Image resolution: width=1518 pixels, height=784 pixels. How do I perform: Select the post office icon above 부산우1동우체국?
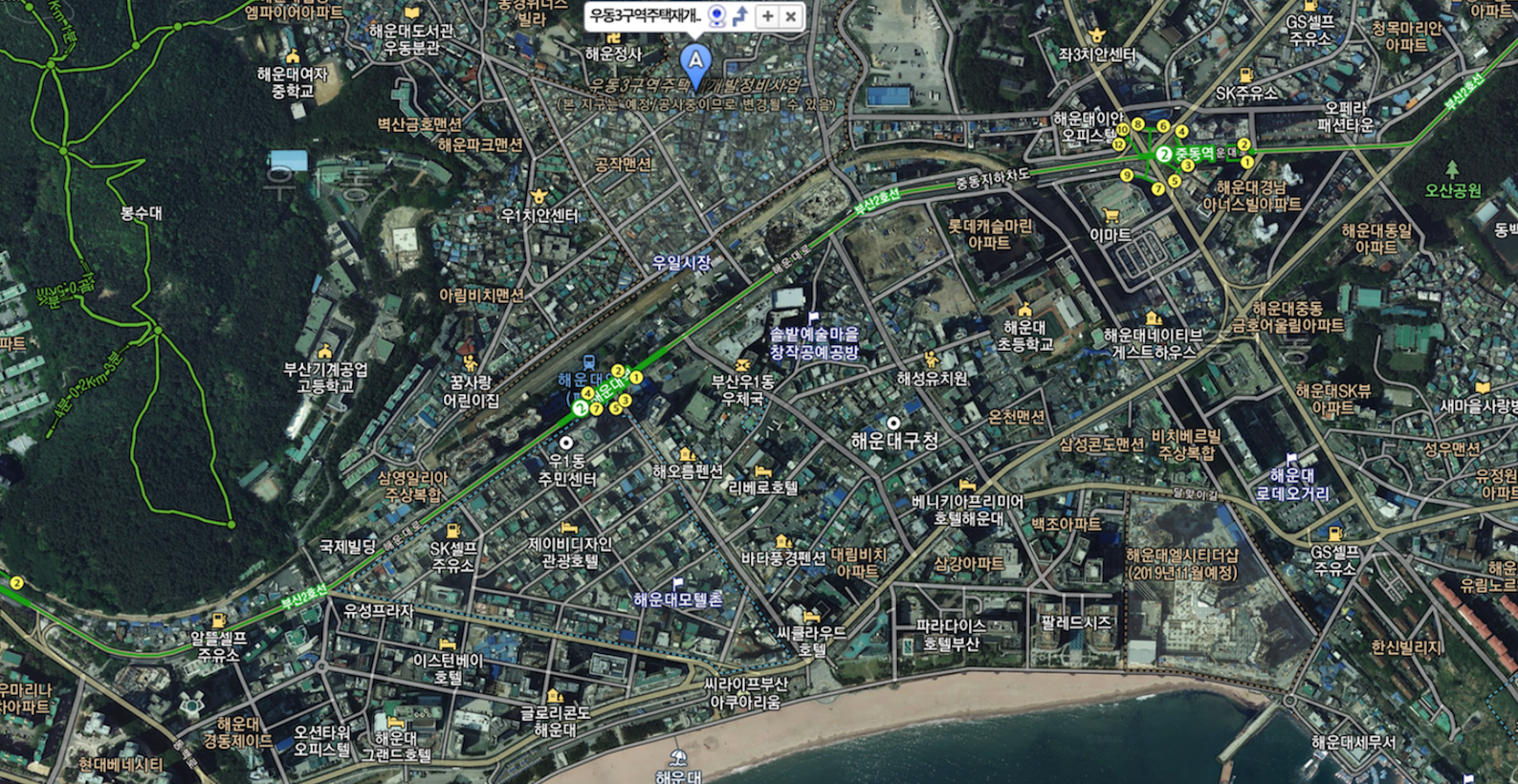pos(742,364)
